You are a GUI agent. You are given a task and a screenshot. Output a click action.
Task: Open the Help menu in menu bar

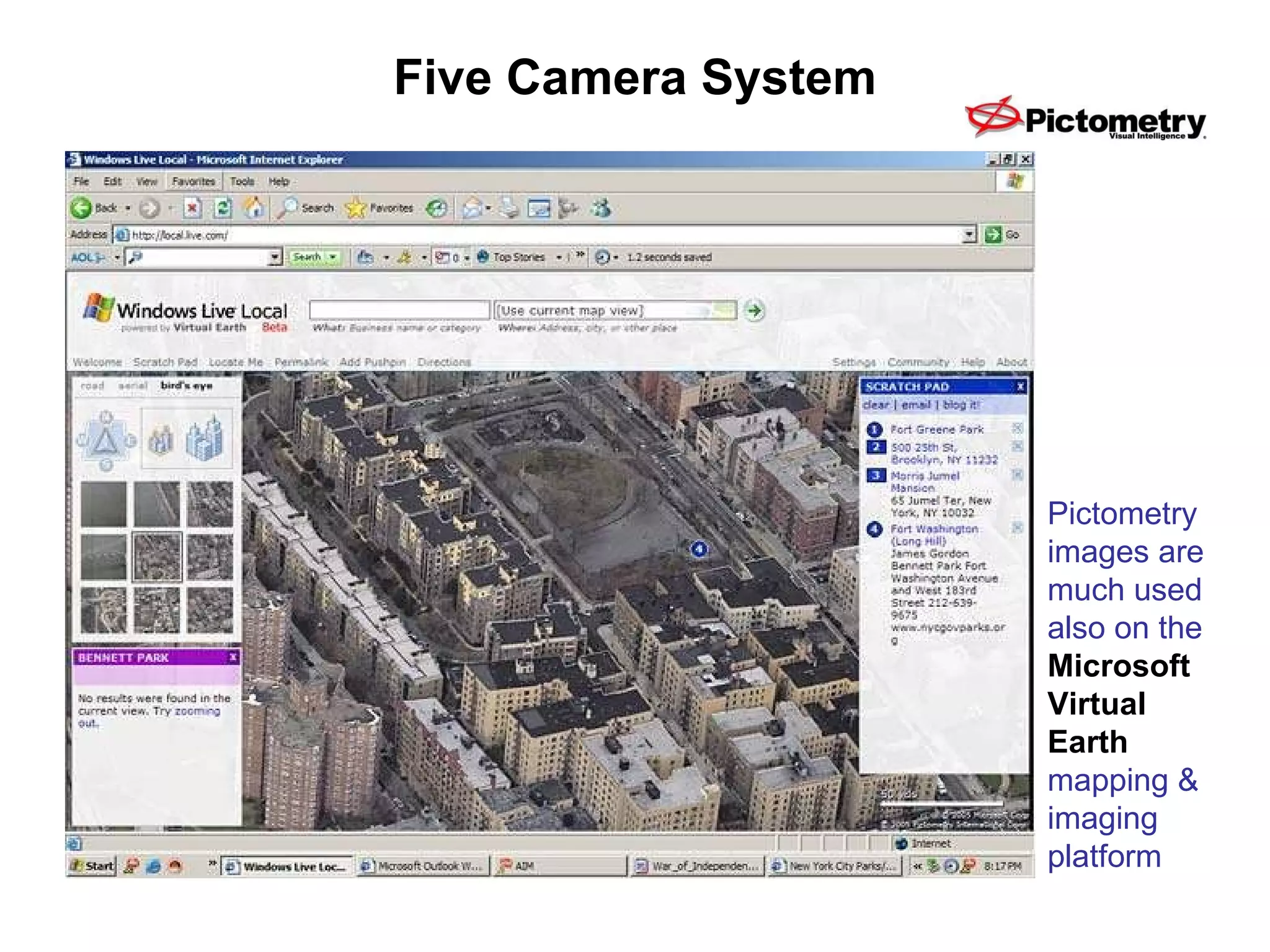coord(279,182)
